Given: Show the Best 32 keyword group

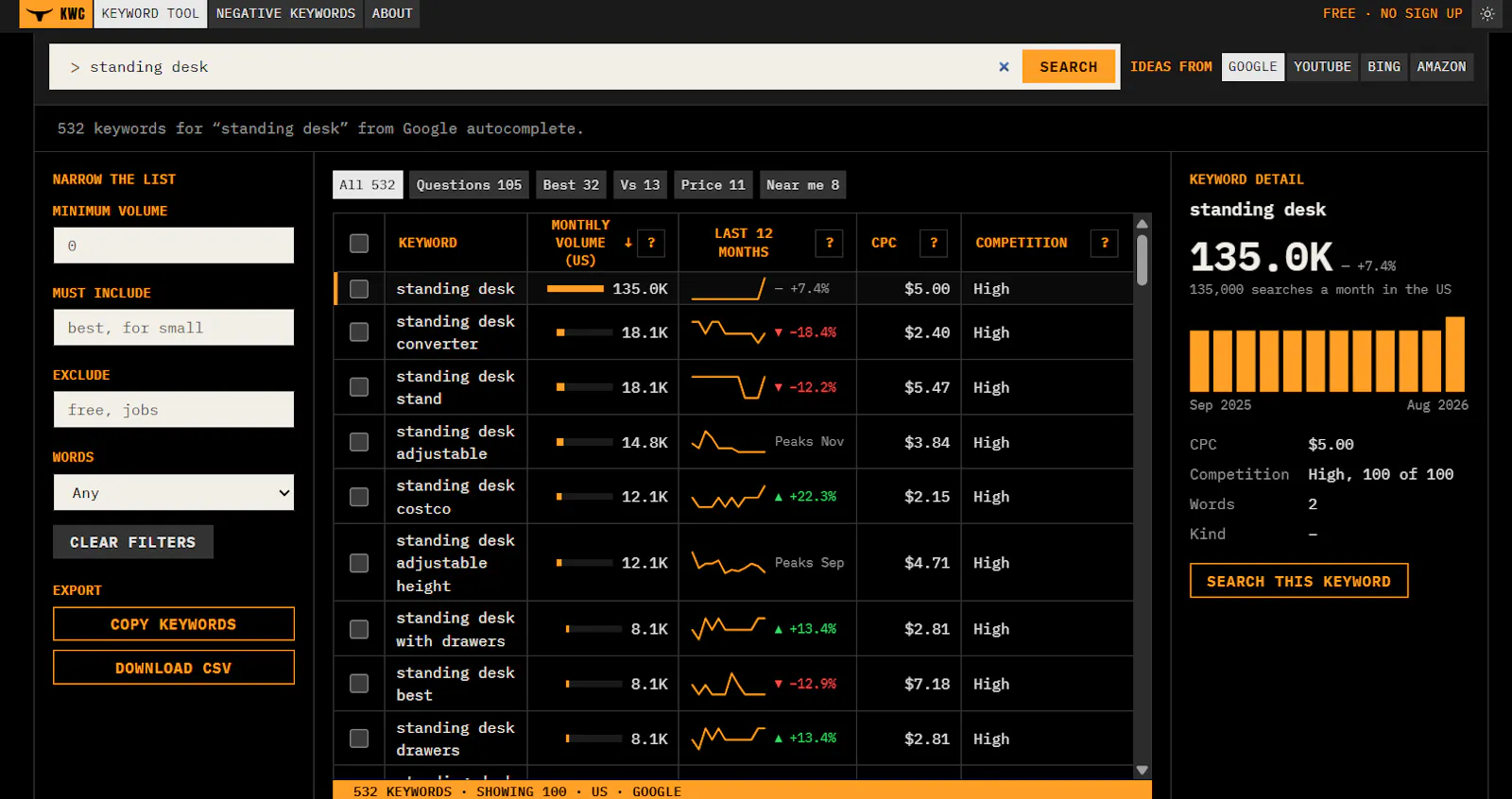Looking at the screenshot, I should 571,185.
